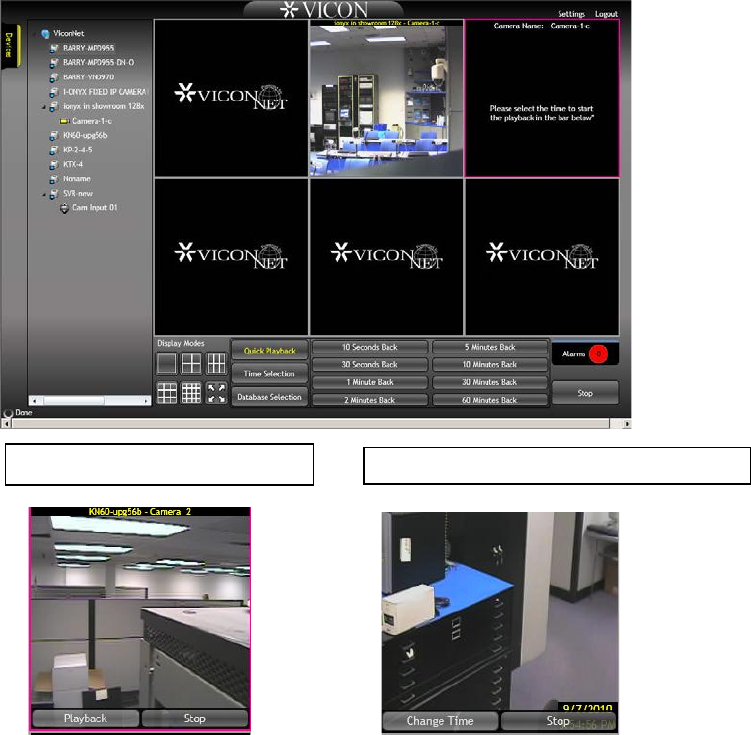Click the Change Time button

(x=440, y=721)
